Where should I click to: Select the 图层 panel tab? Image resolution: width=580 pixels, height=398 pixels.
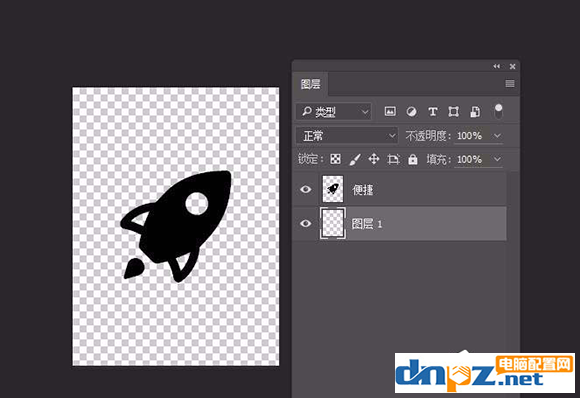pyautogui.click(x=310, y=84)
